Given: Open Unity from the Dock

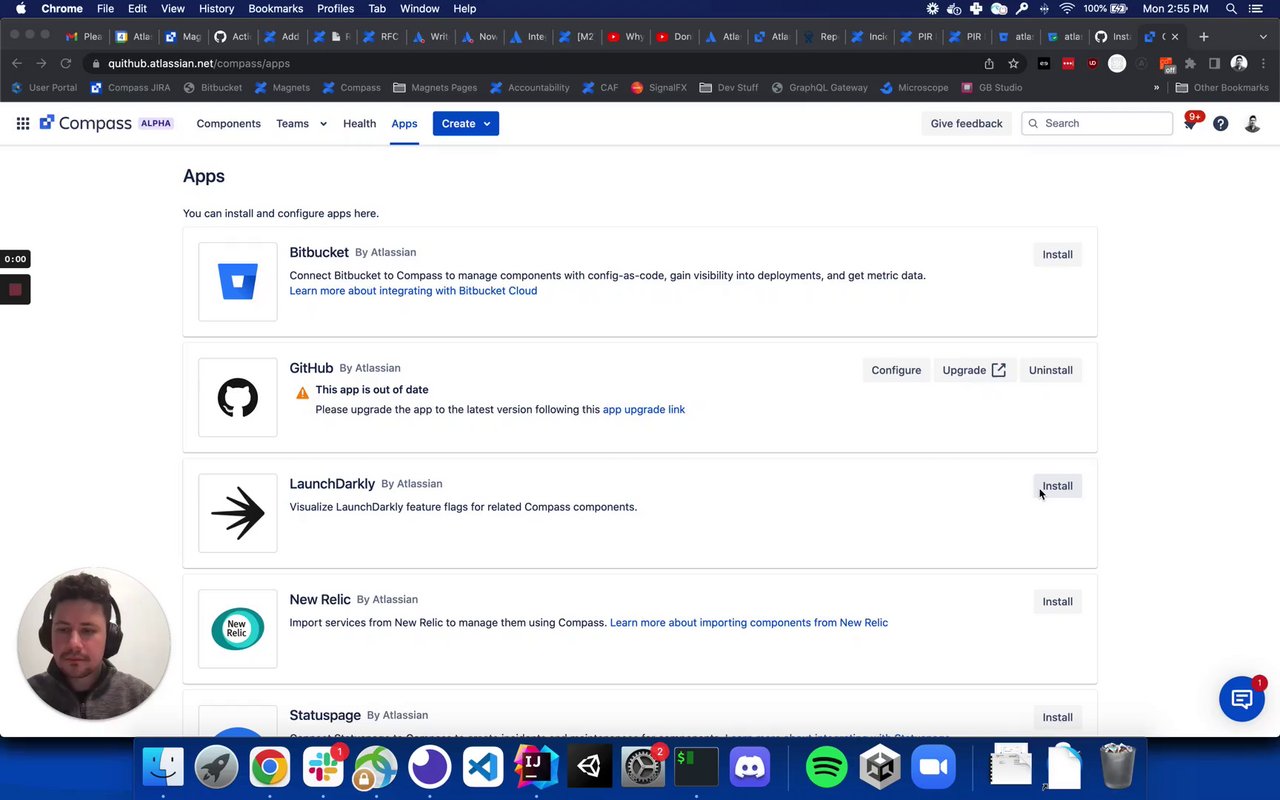Looking at the screenshot, I should coord(589,767).
